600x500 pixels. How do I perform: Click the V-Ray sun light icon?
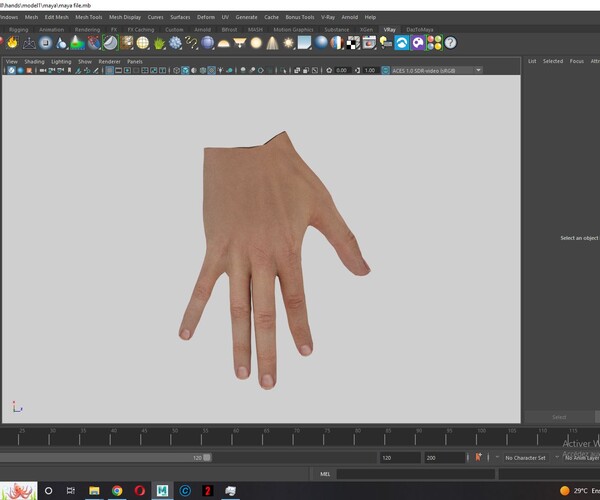[x=288, y=43]
